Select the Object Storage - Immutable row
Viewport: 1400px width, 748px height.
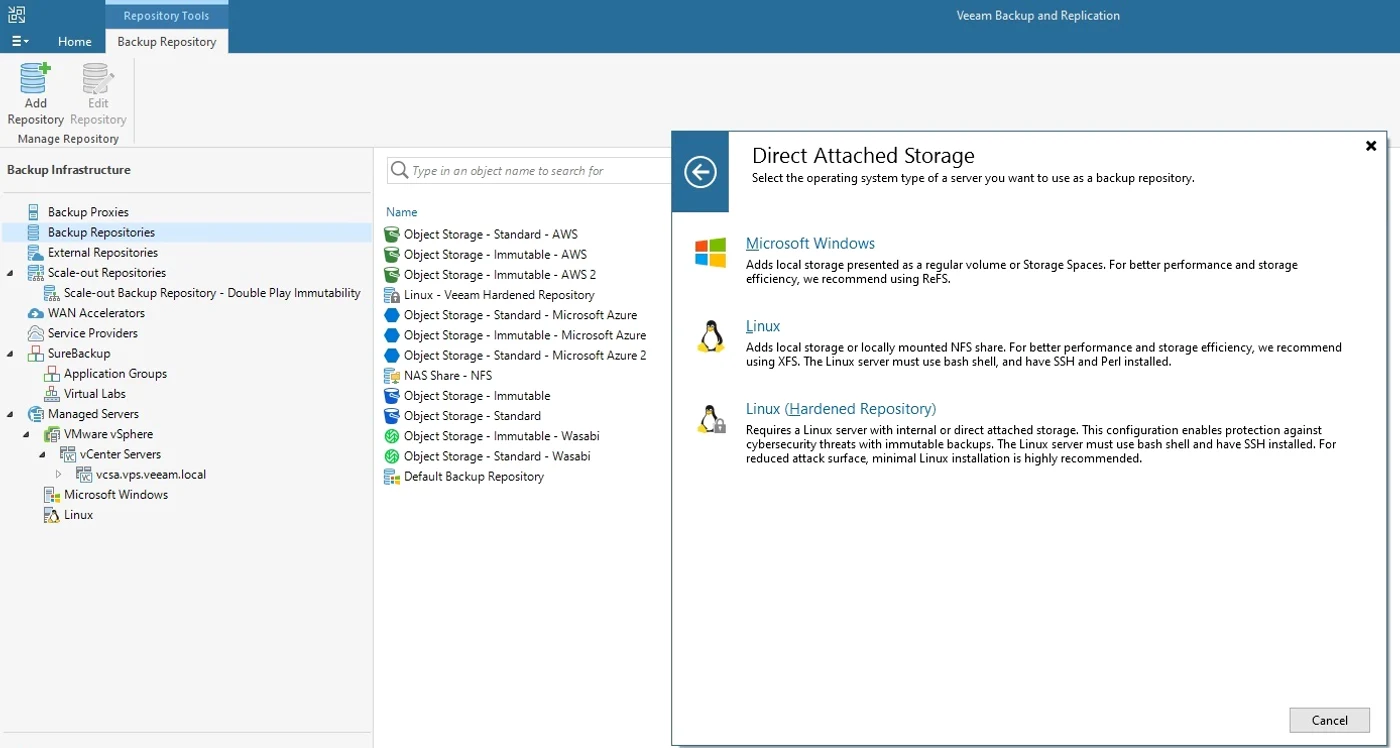point(477,396)
